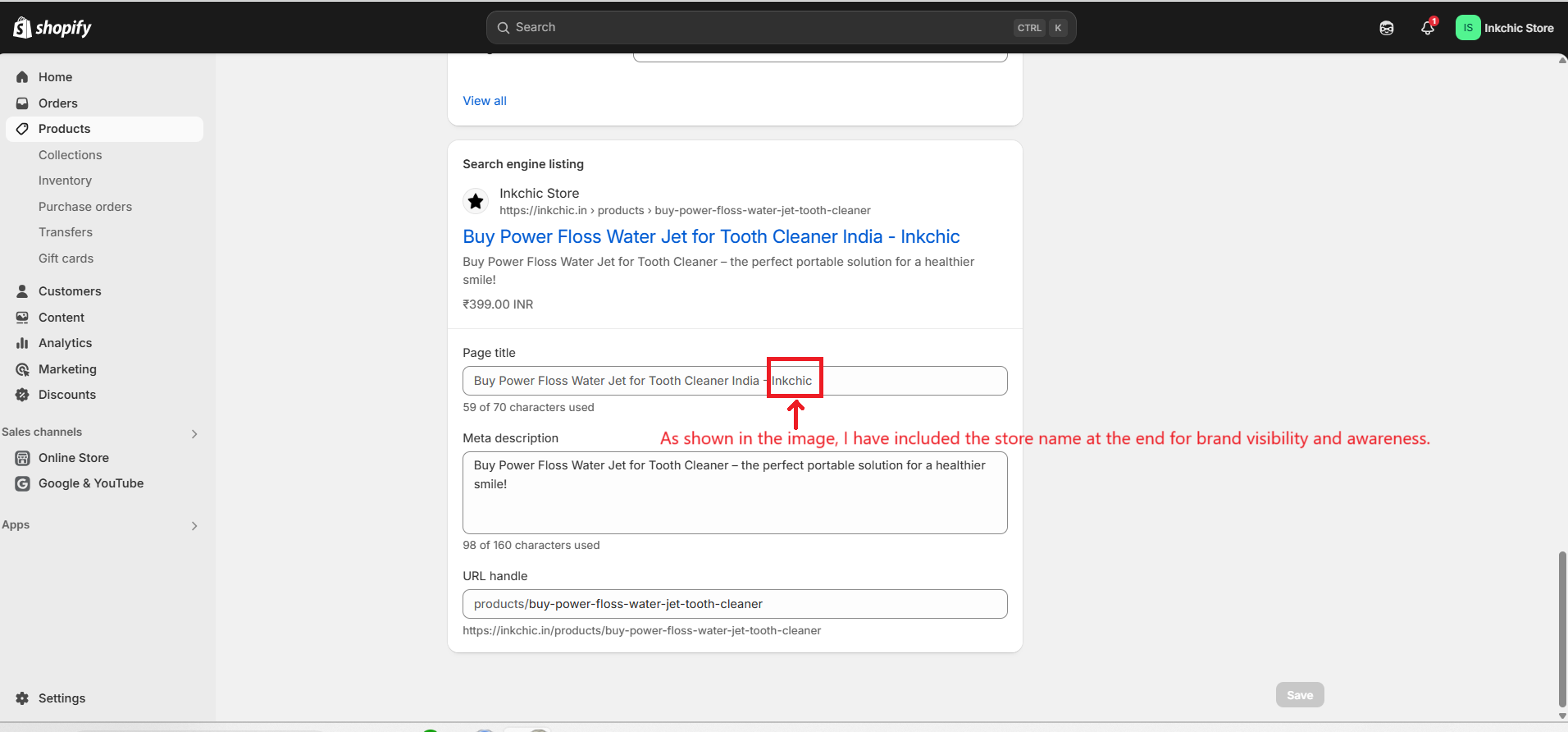
Task: Click the Home house icon
Action: (x=22, y=77)
